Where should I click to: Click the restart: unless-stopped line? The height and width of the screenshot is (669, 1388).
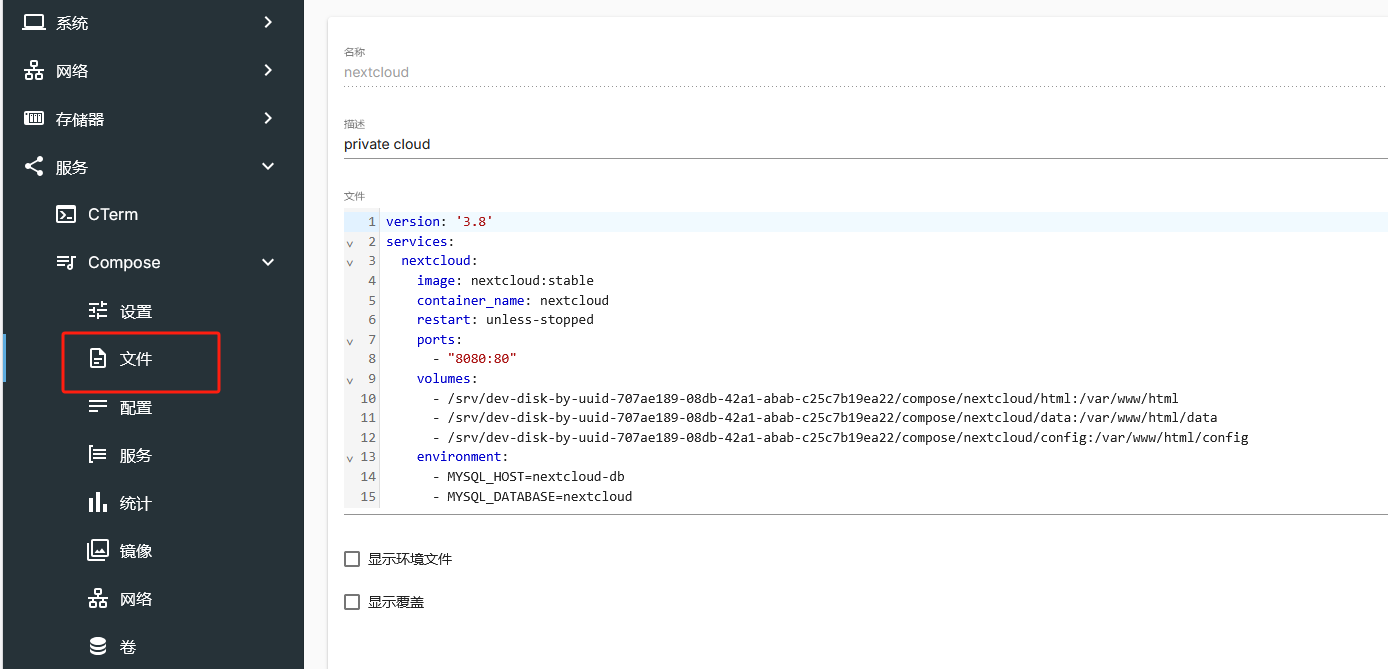pos(505,320)
